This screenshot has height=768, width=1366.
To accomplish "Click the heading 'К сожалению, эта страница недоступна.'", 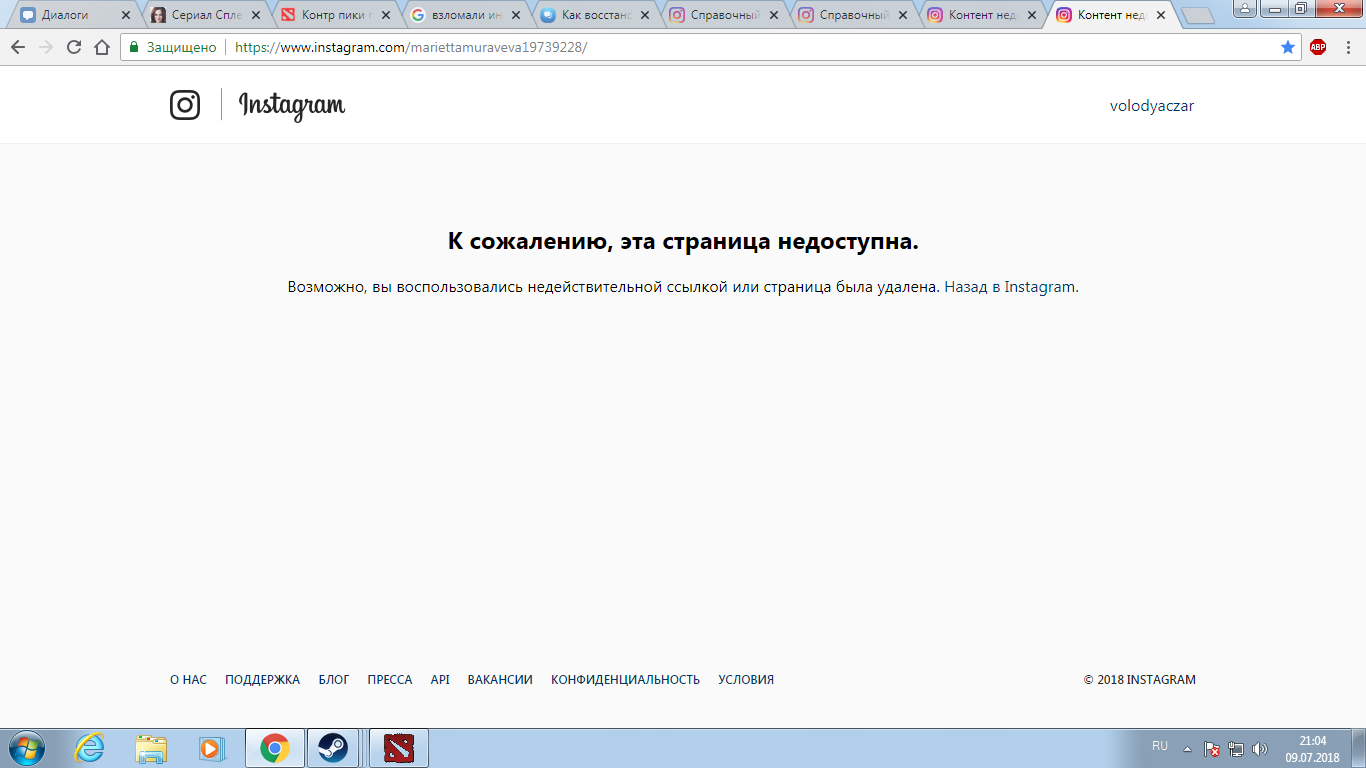I will pos(683,242).
